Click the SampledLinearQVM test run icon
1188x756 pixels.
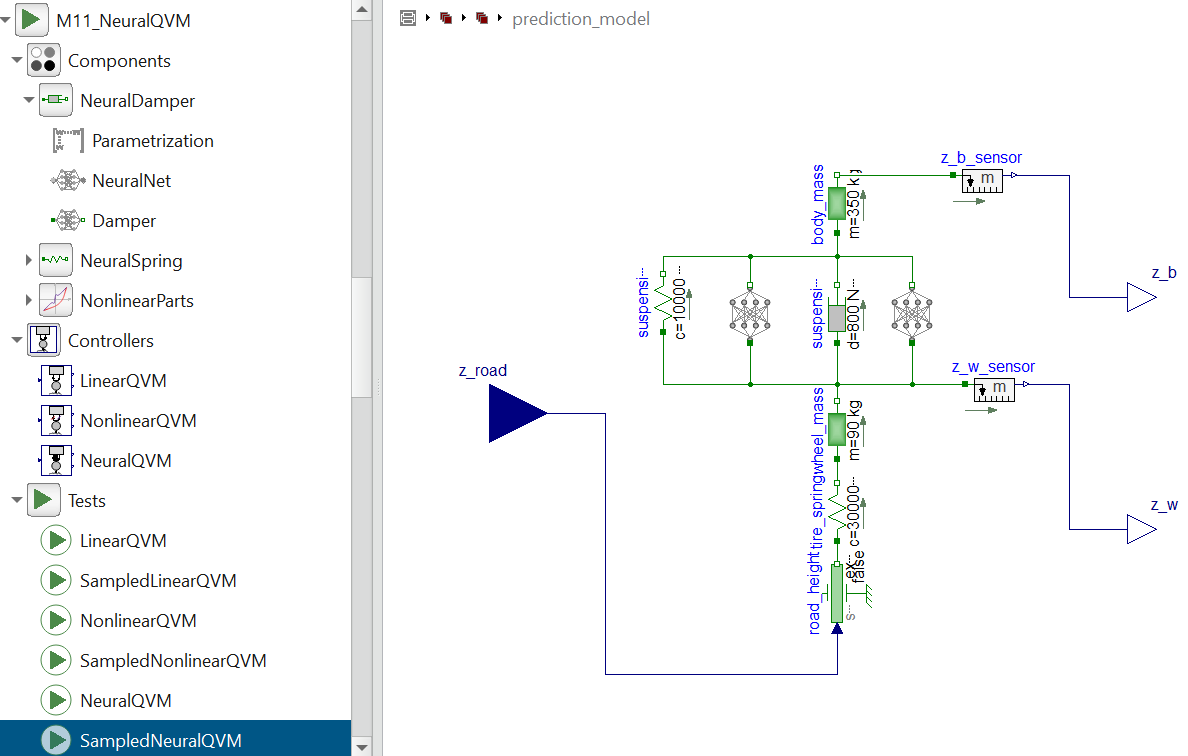[55, 580]
